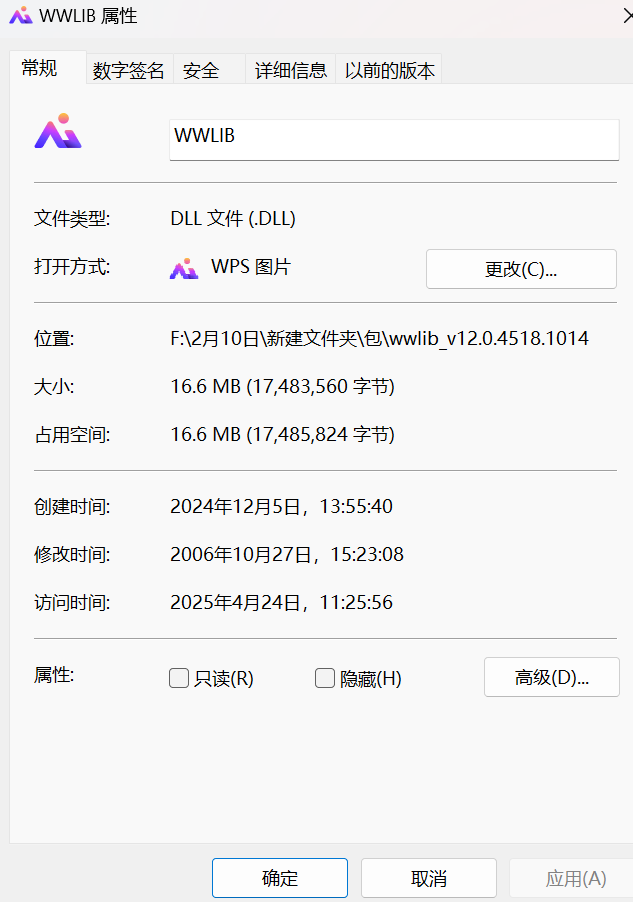Image resolution: width=633 pixels, height=902 pixels.
Task: Enable the 只读(R) checkbox
Action: 179,678
